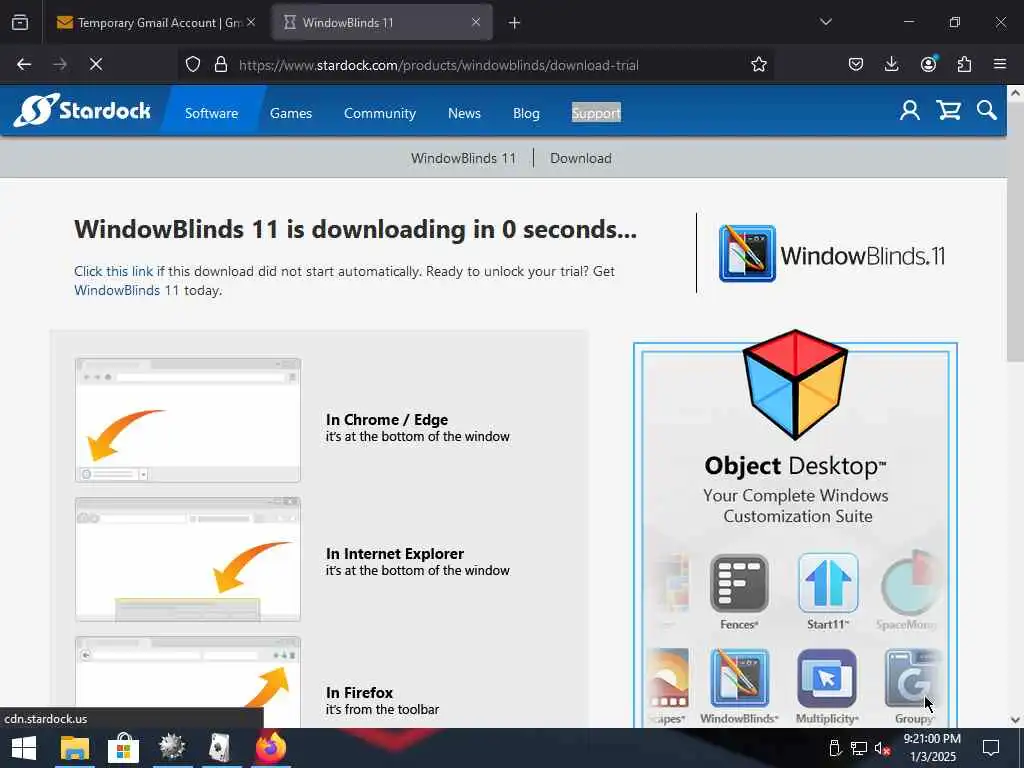Open Microsoft Store from taskbar
This screenshot has width=1024, height=768.
[123, 748]
